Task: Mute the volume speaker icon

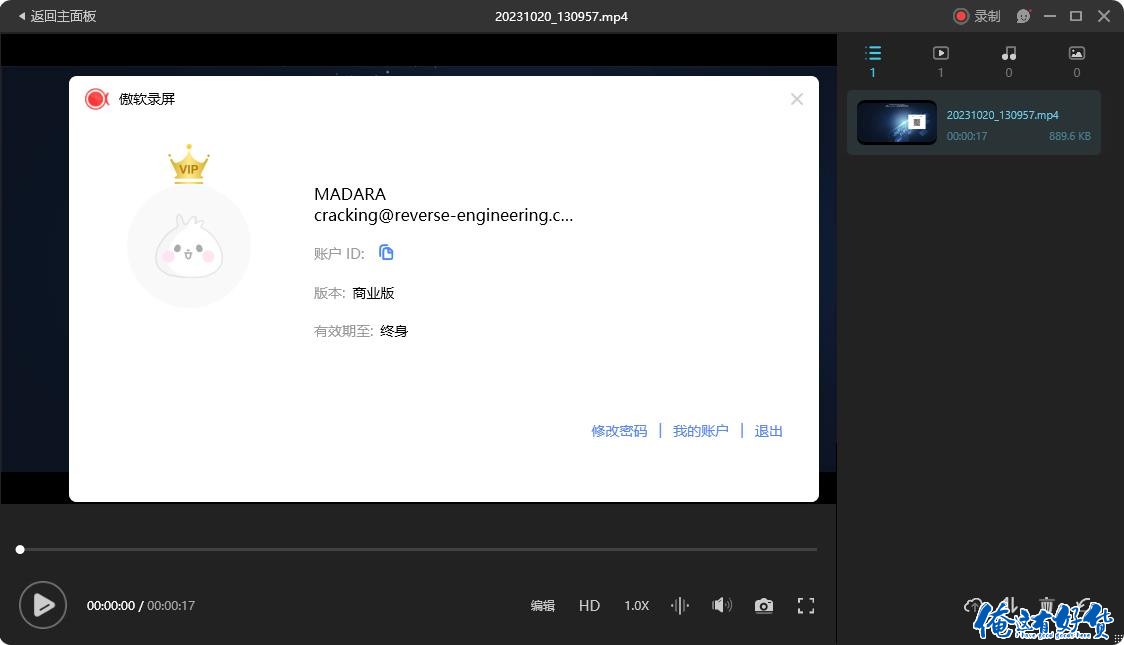Action: coord(722,606)
